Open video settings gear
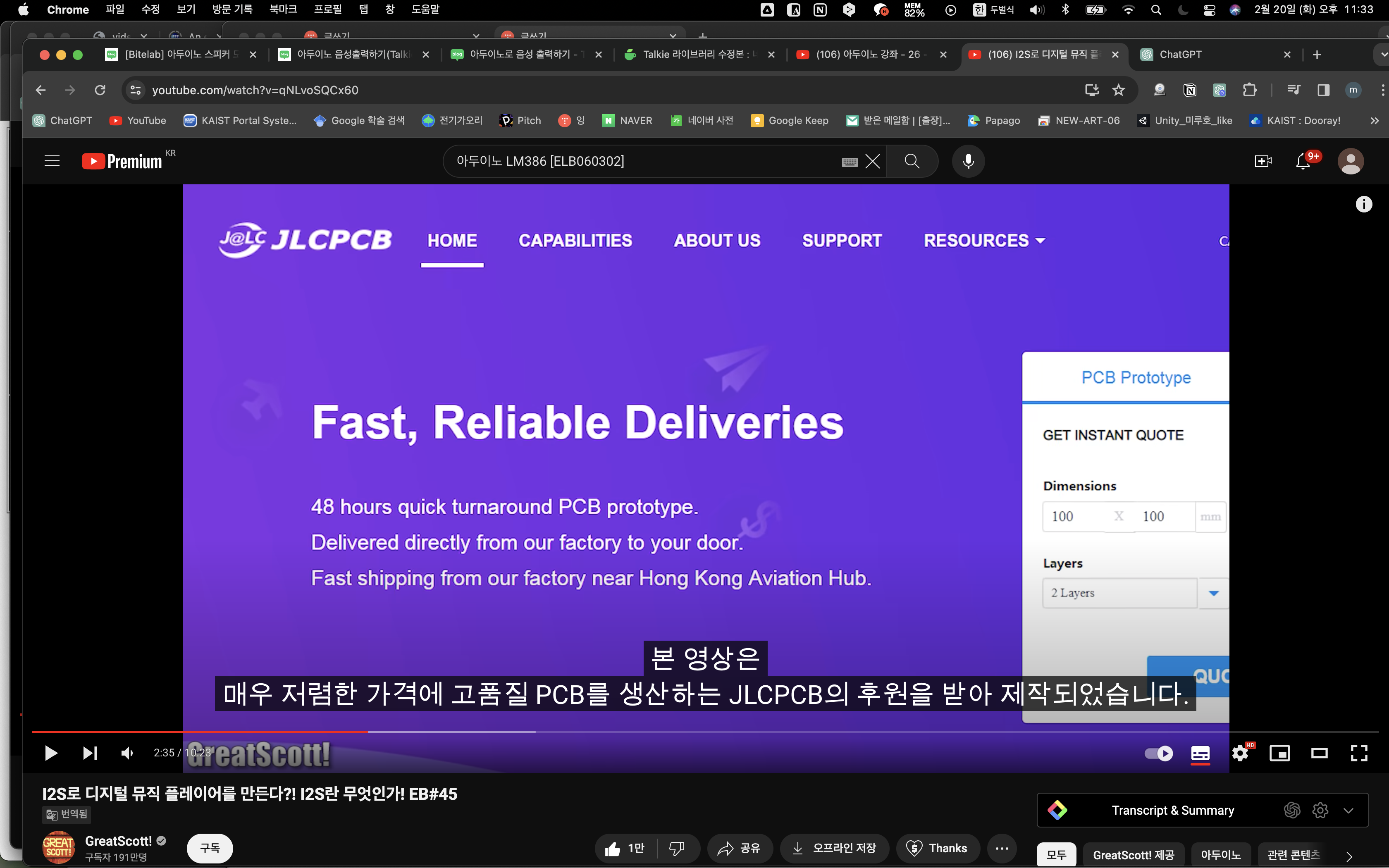This screenshot has height=868, width=1389. (x=1240, y=753)
